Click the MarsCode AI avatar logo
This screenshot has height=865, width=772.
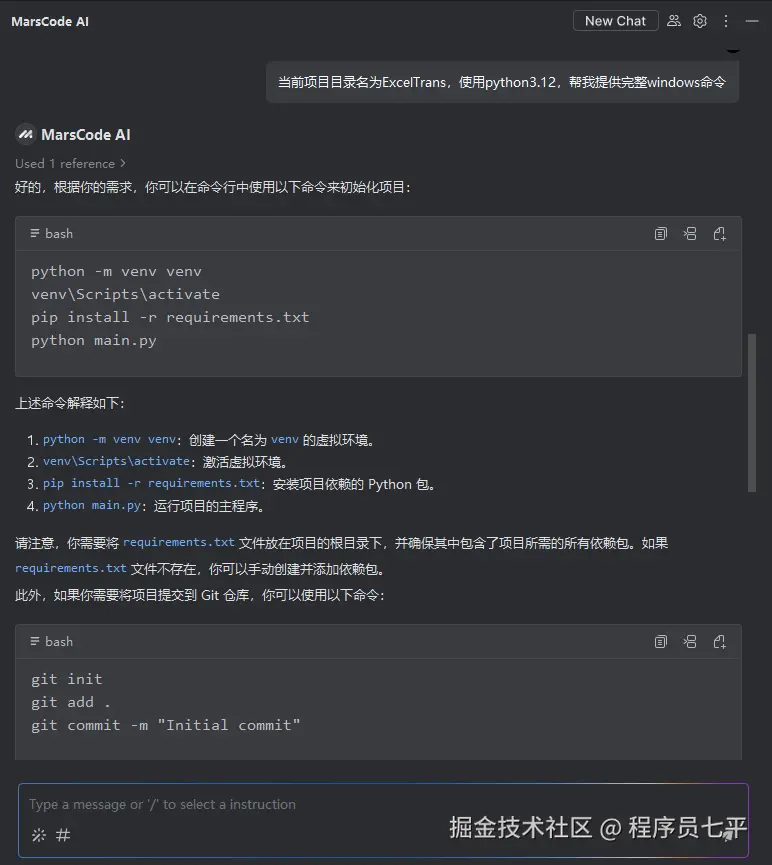[x=25, y=135]
